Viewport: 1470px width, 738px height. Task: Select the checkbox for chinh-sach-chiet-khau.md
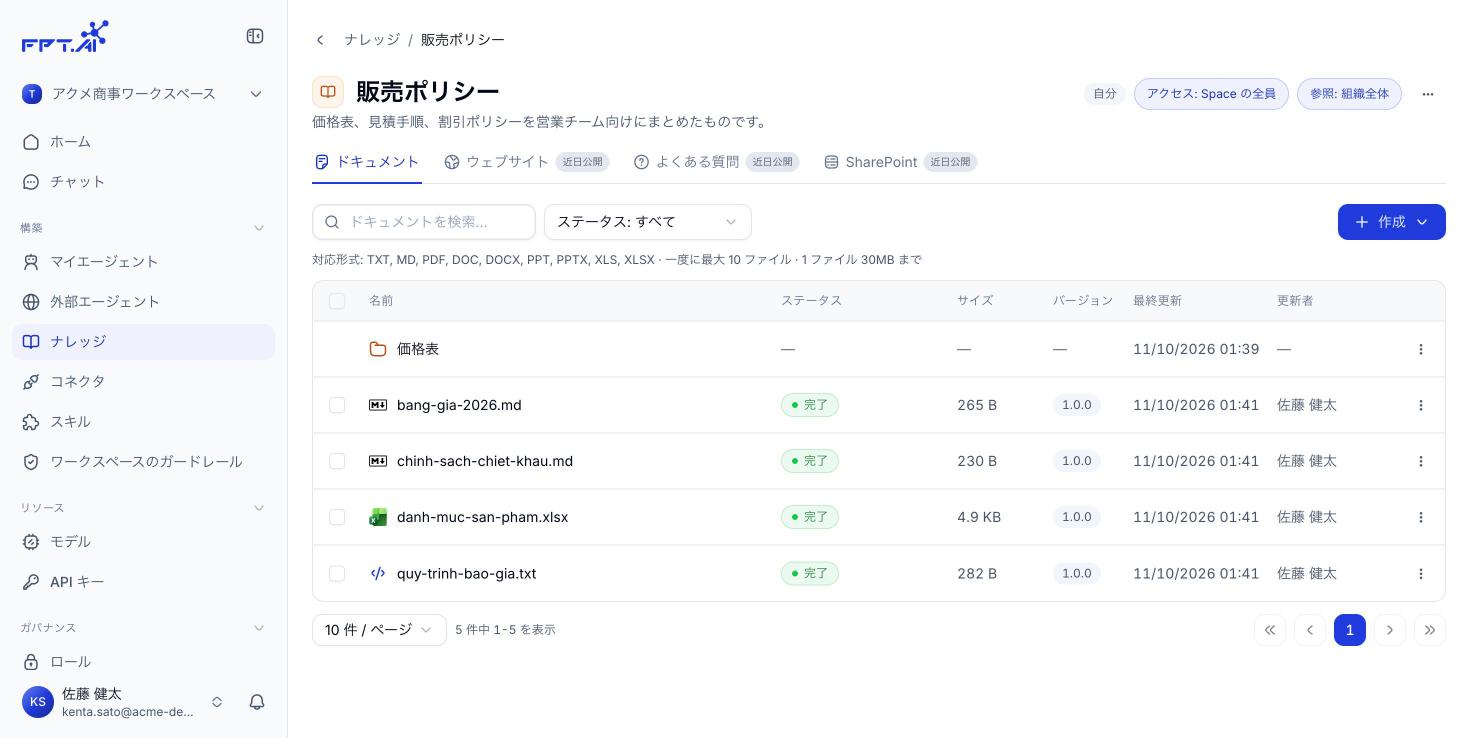pos(337,461)
